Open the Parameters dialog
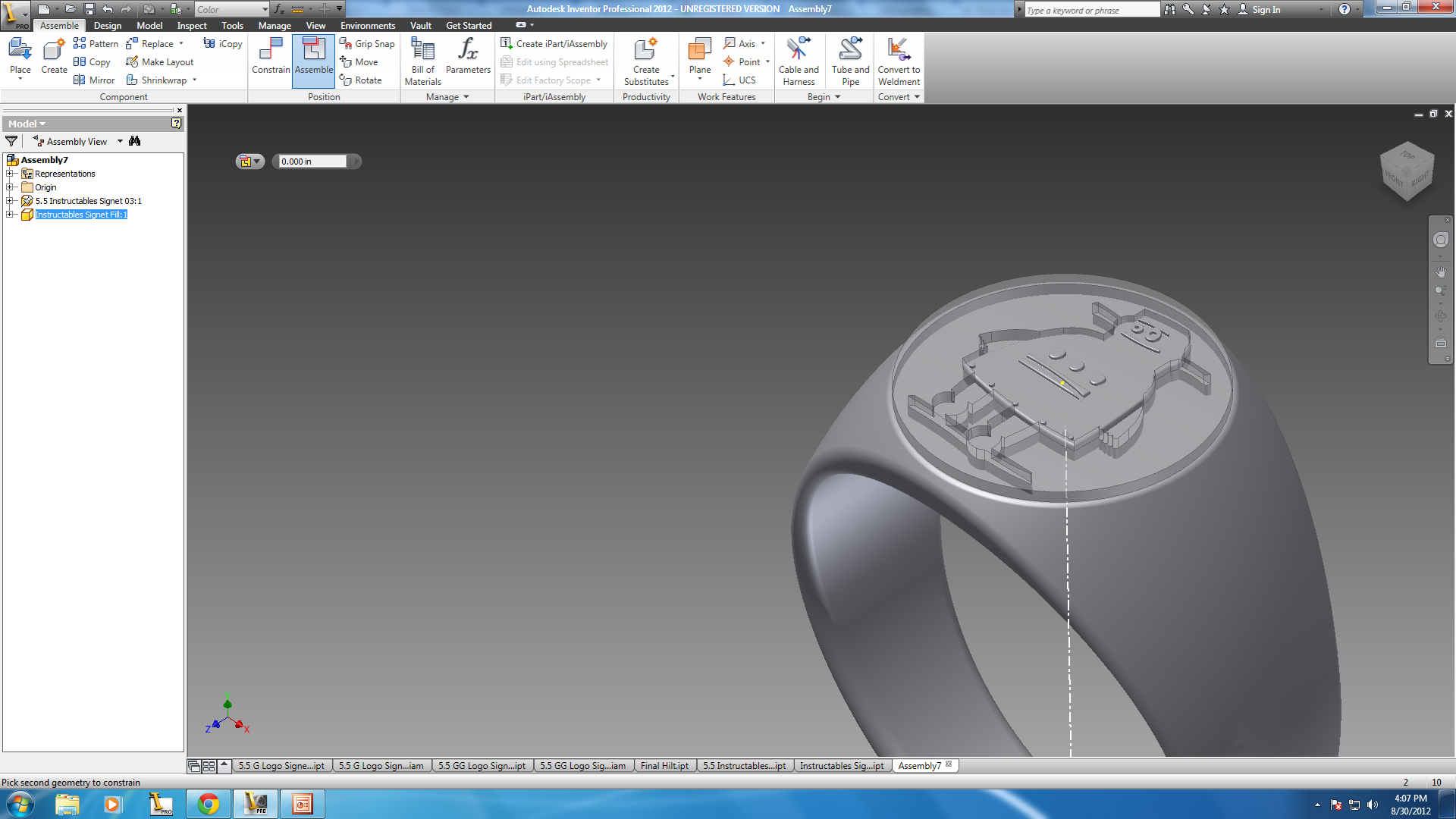Screen dimensions: 1456x819 pyautogui.click(x=468, y=58)
